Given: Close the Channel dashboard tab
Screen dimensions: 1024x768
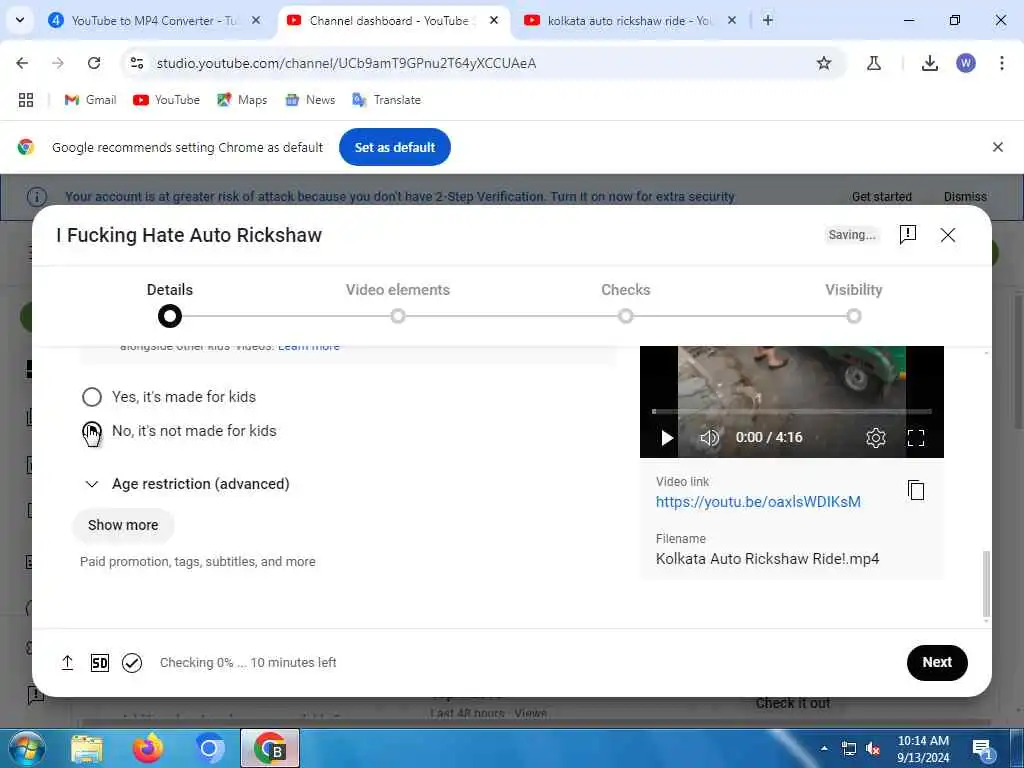Looking at the screenshot, I should click(x=494, y=20).
